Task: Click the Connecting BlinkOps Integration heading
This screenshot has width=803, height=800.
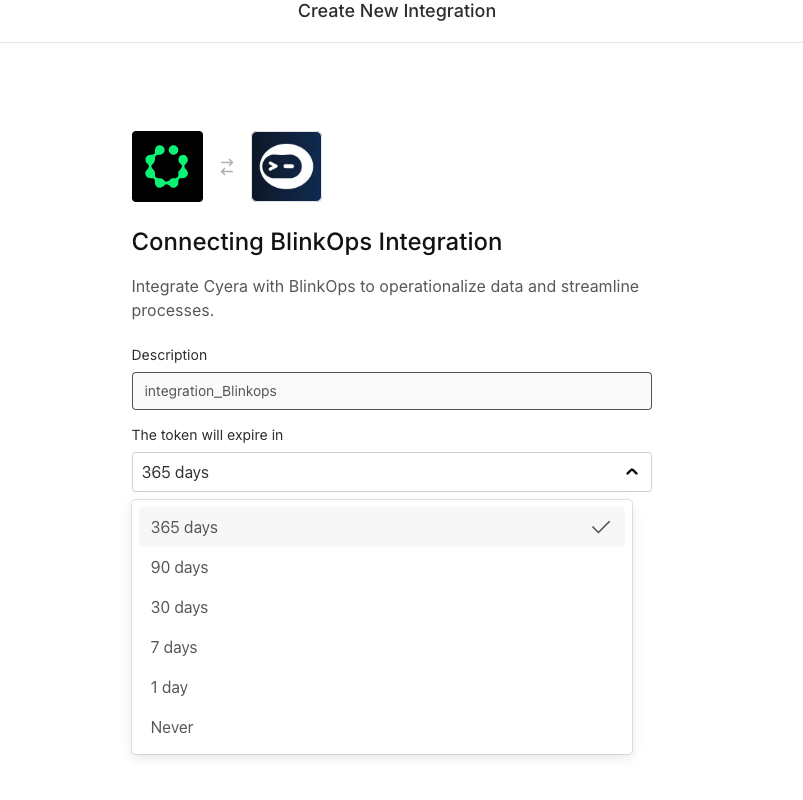Action: [x=316, y=242]
